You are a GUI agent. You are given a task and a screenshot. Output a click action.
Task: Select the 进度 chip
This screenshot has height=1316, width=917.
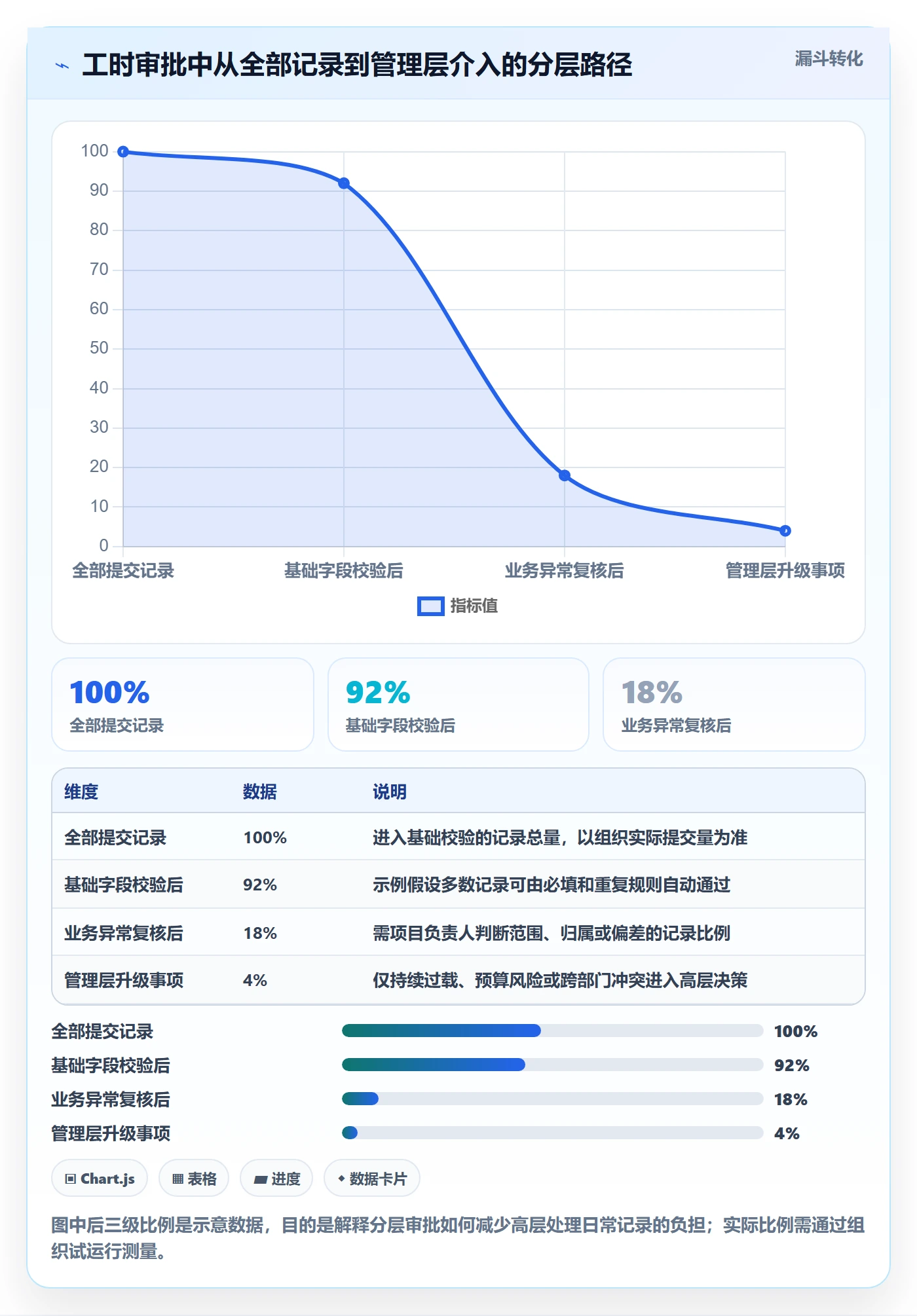point(276,1179)
